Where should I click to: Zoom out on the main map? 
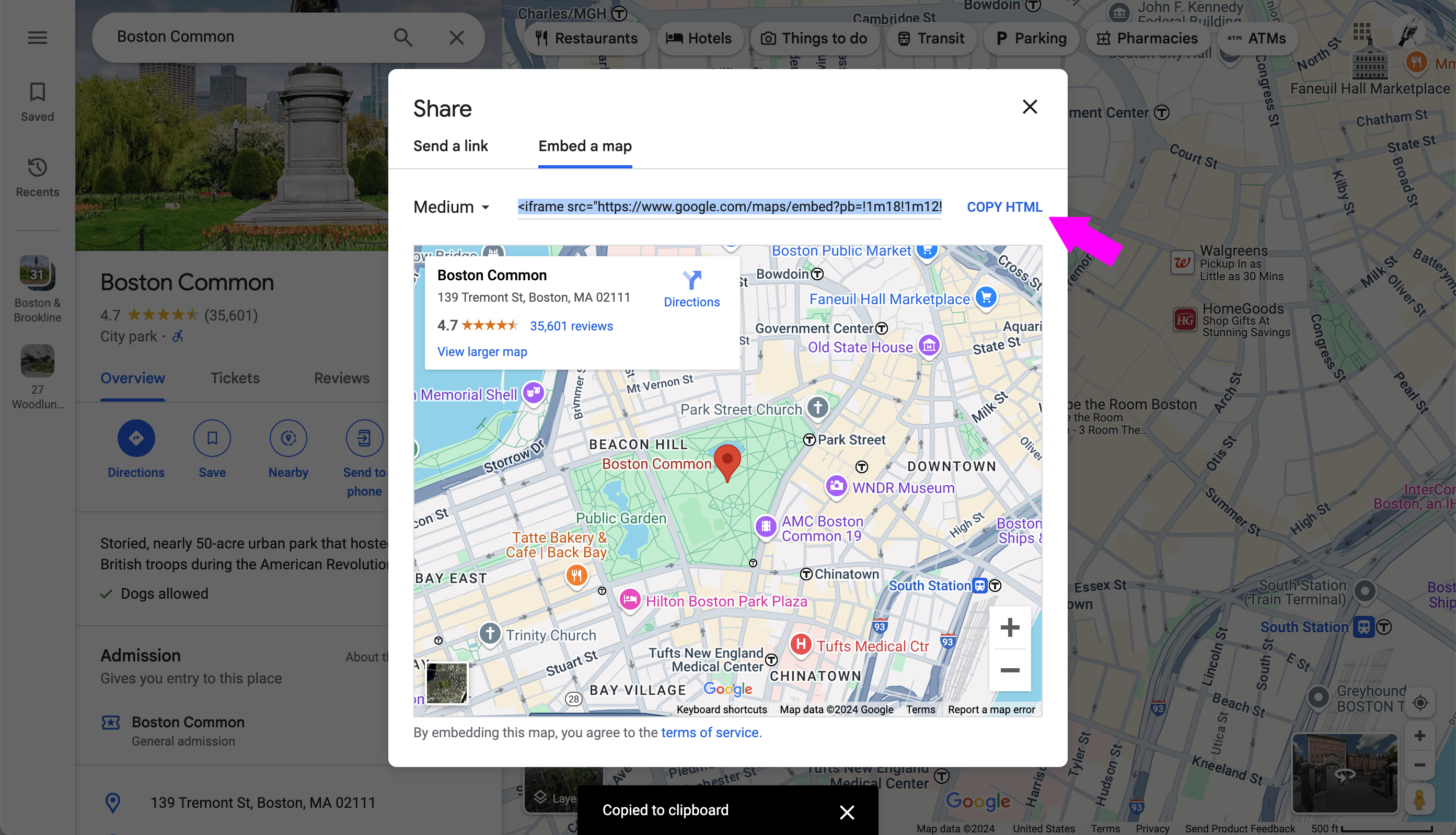point(1420,765)
